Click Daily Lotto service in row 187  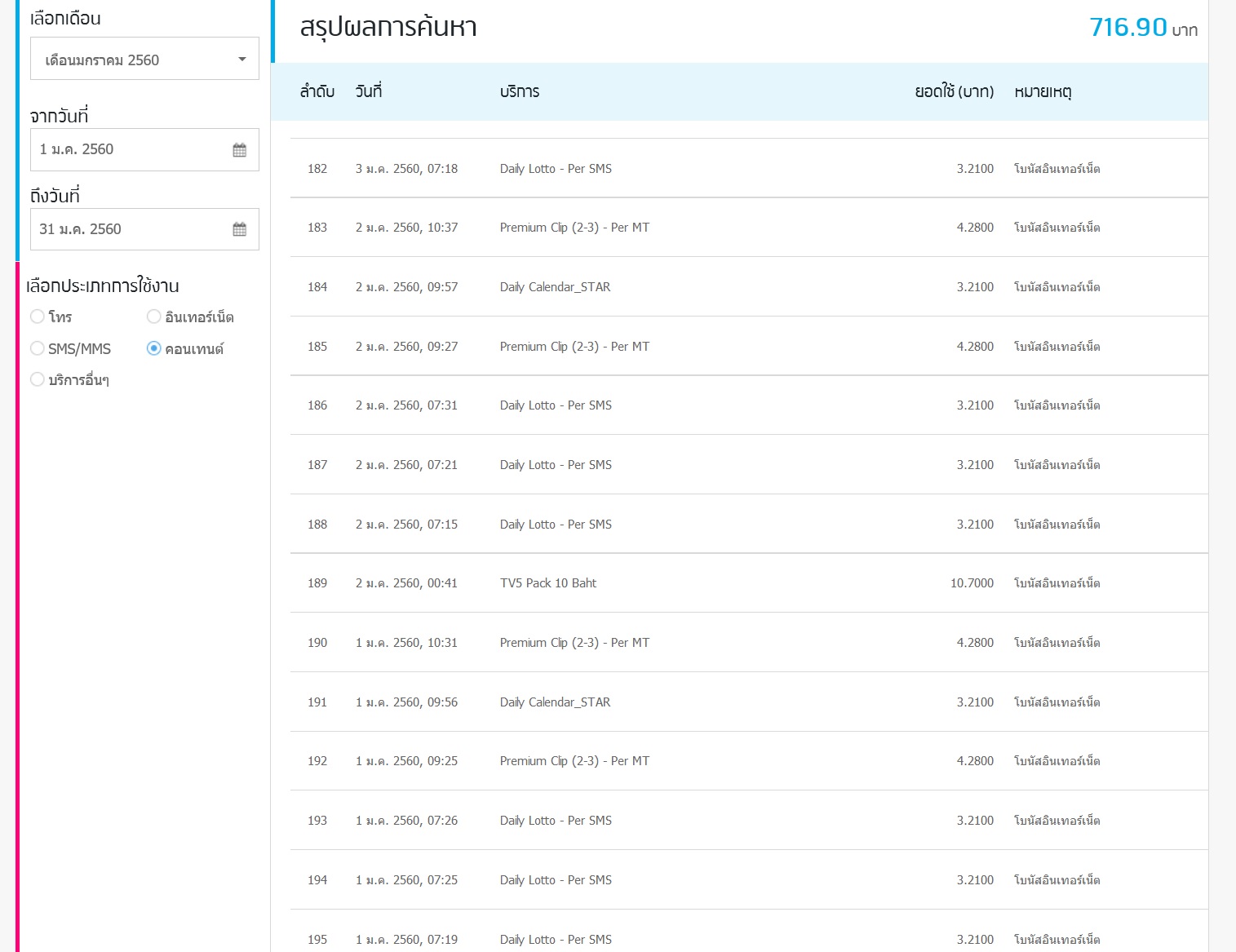tap(556, 465)
